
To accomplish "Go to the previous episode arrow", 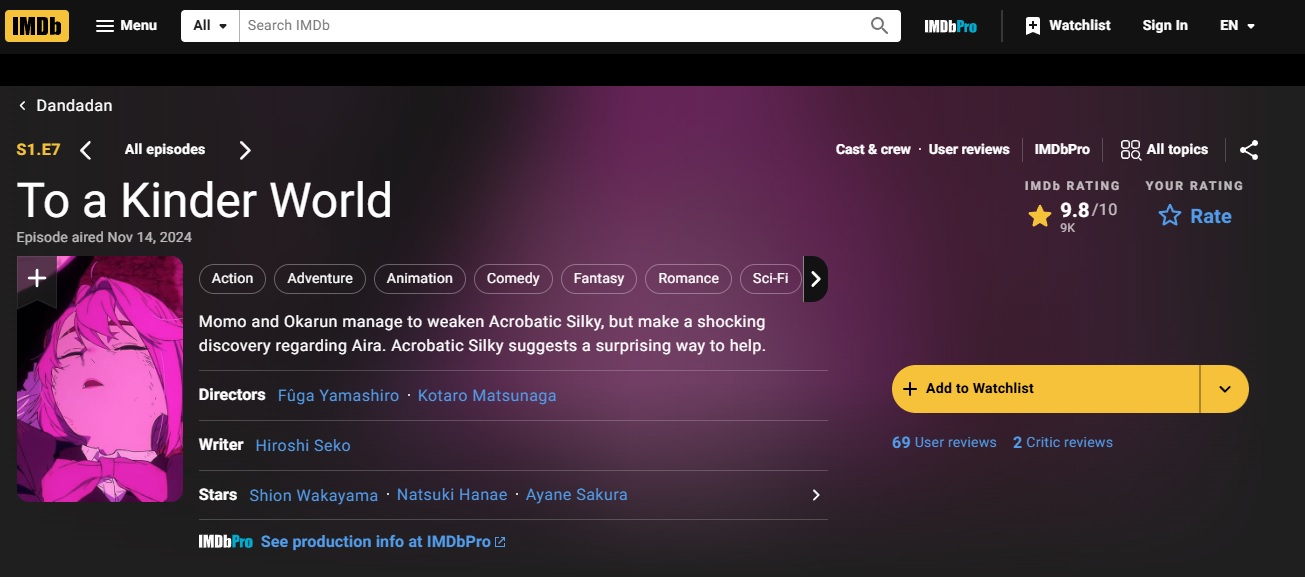I will (x=86, y=150).
